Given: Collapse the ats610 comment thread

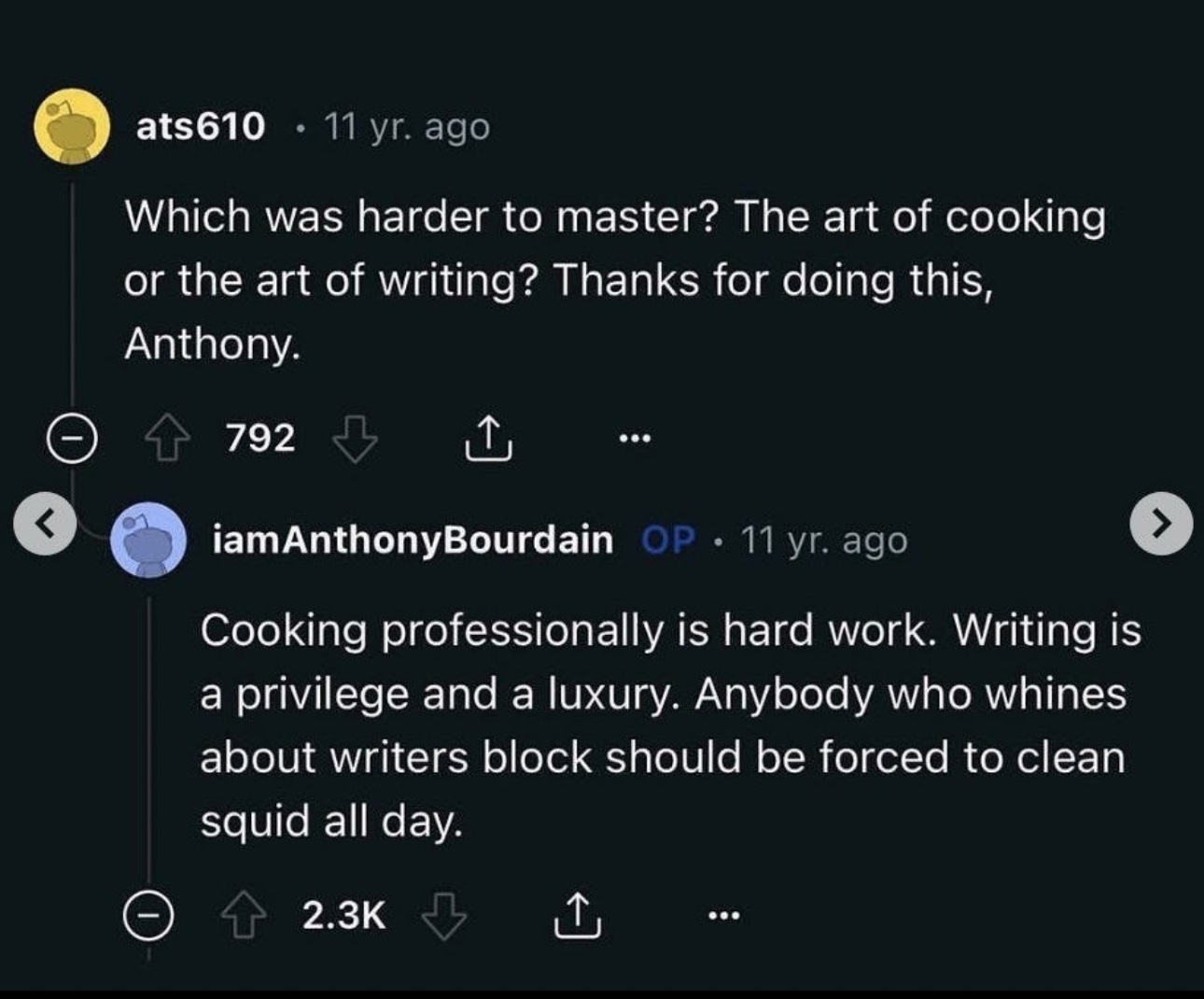Looking at the screenshot, I should point(73,439).
